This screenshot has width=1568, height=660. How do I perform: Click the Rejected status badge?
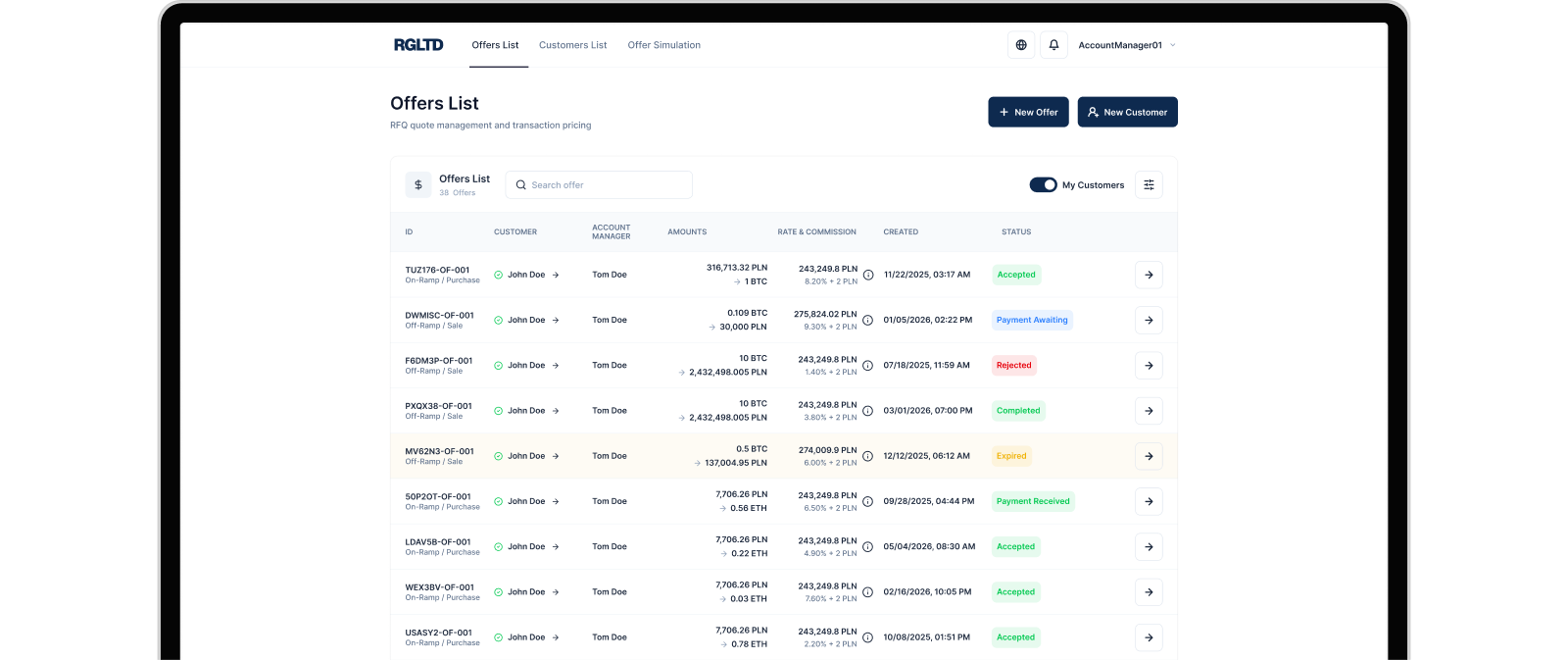(x=1014, y=365)
